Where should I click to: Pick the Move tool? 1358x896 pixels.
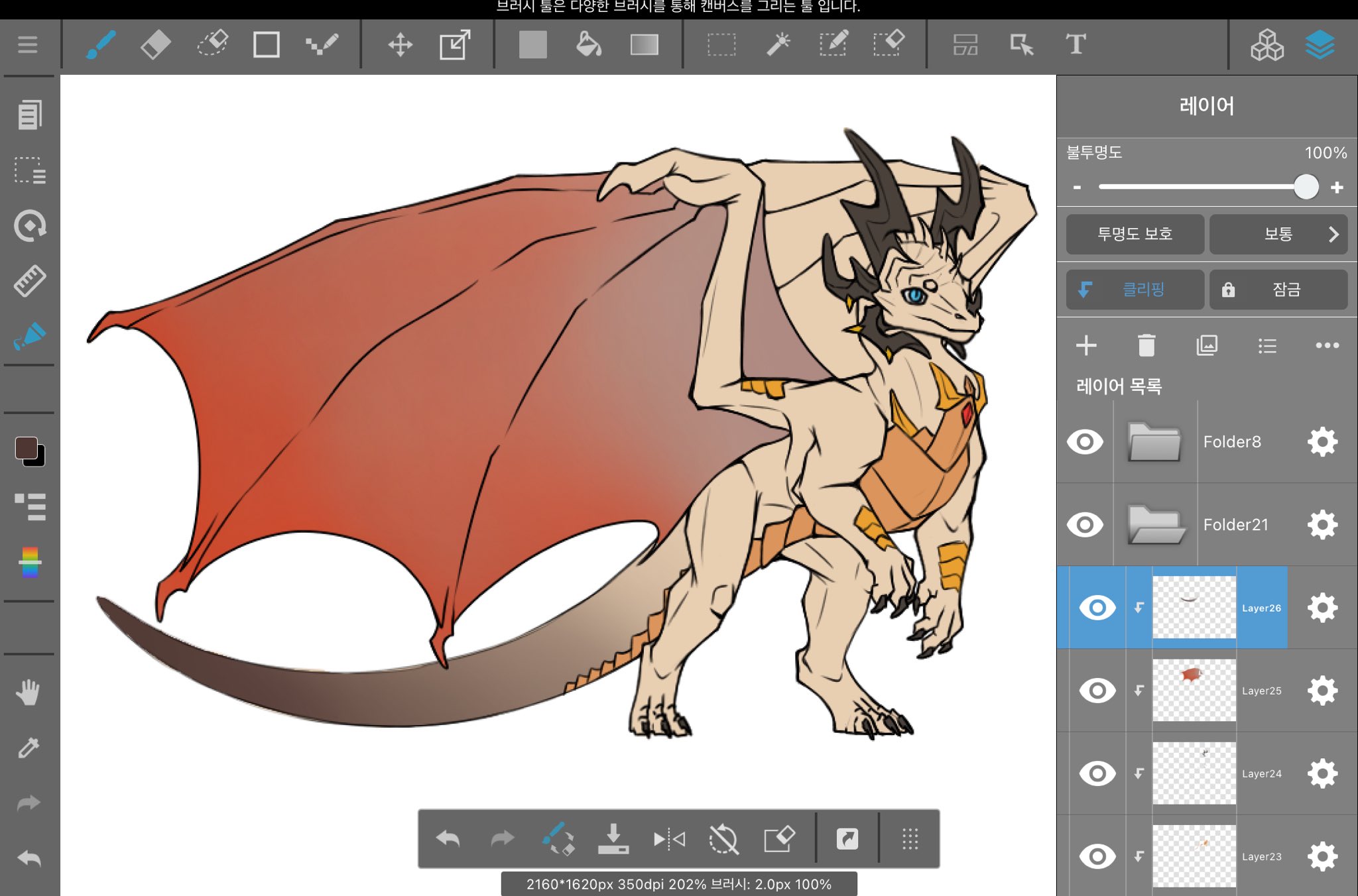pyautogui.click(x=400, y=45)
